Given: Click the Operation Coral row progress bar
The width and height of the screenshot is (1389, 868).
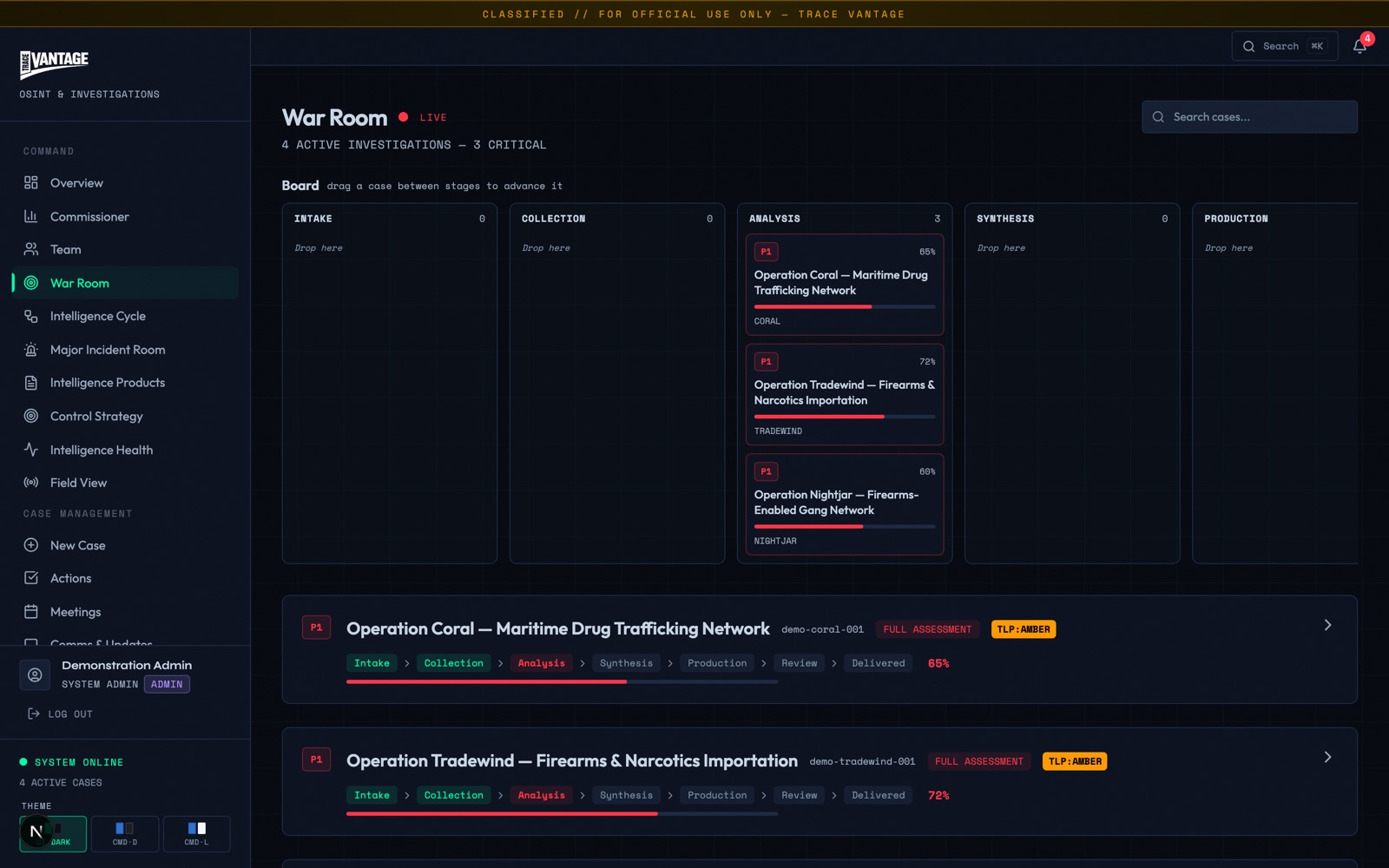Looking at the screenshot, I should pos(562,682).
